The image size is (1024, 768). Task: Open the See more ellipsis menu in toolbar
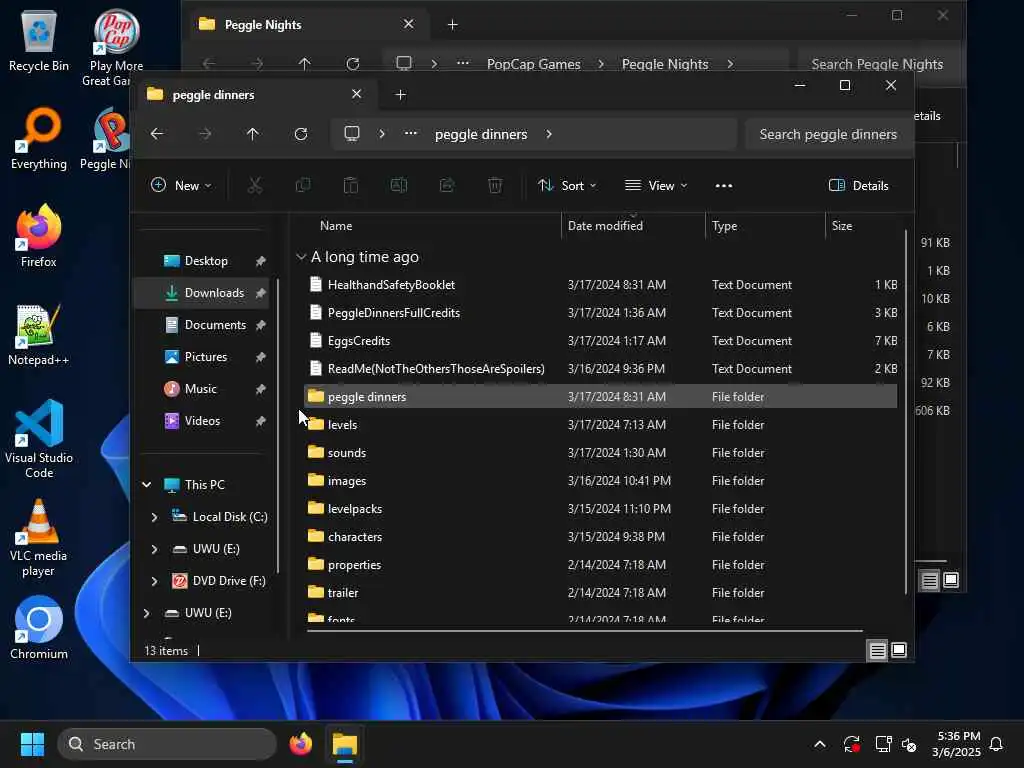point(724,186)
